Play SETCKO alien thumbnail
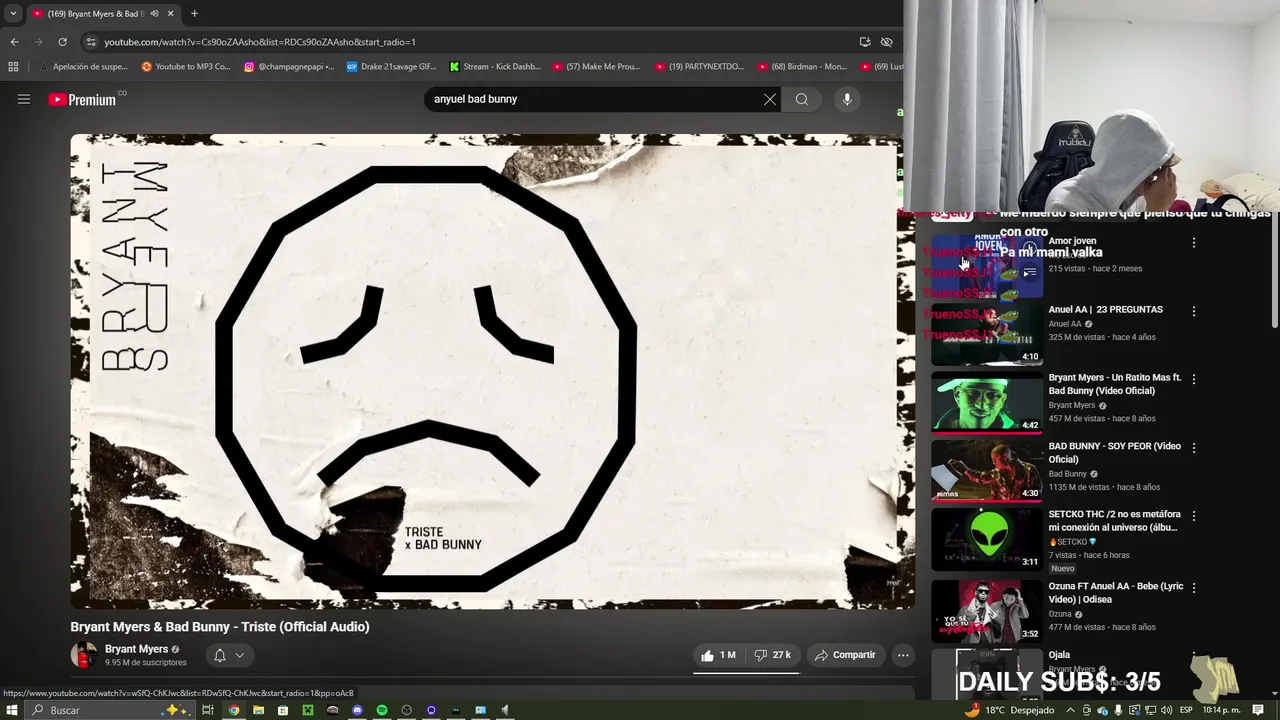 [x=987, y=540]
